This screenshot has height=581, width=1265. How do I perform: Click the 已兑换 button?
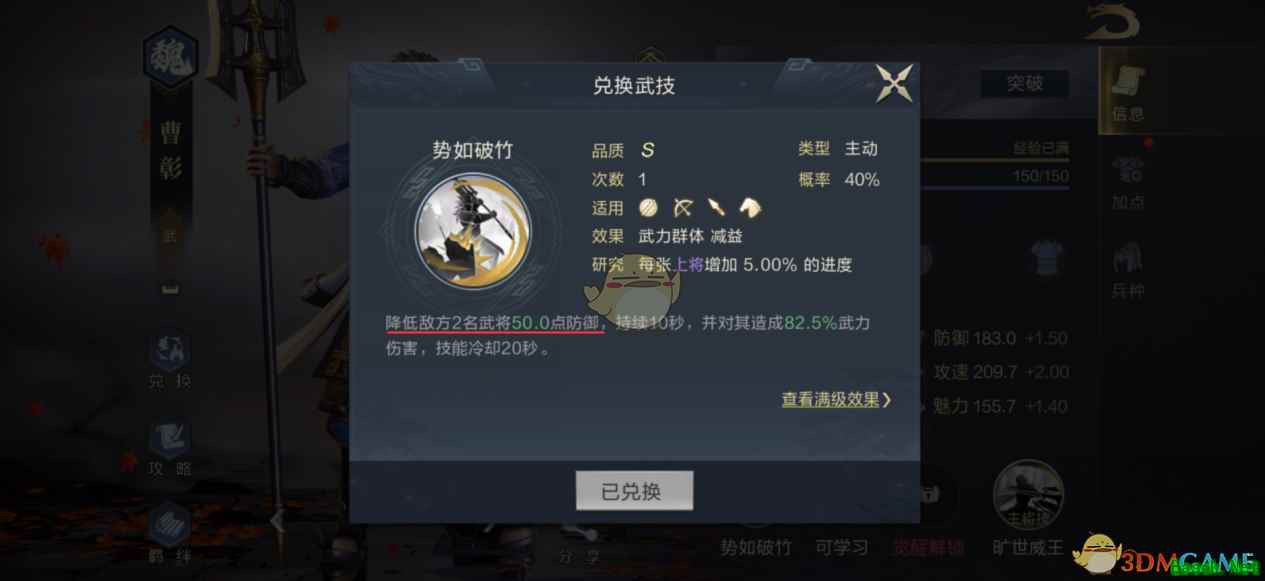click(x=634, y=491)
